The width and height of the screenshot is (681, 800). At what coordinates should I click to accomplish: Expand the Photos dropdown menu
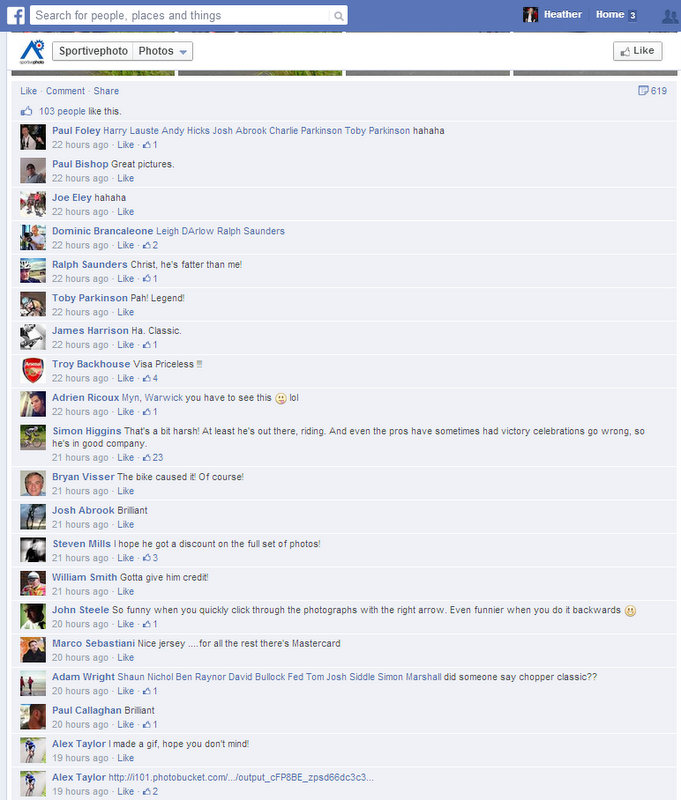162,51
